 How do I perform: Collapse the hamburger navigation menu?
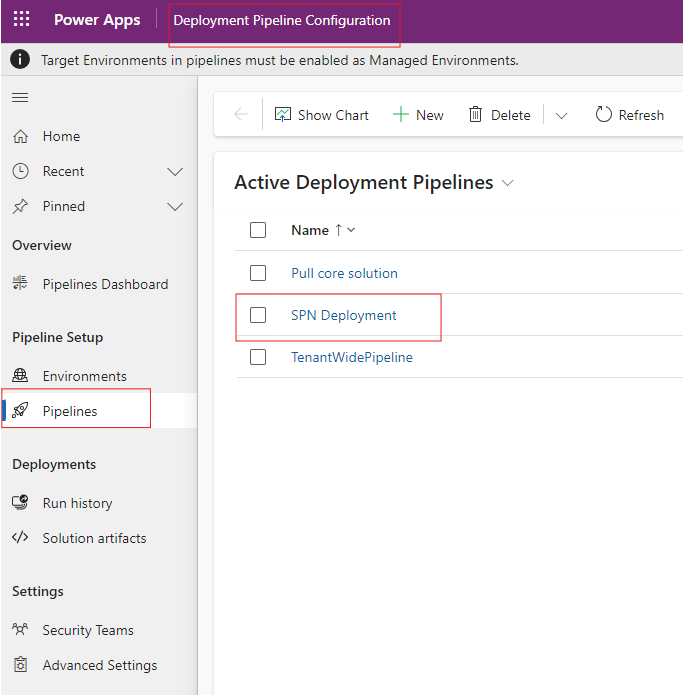click(20, 97)
